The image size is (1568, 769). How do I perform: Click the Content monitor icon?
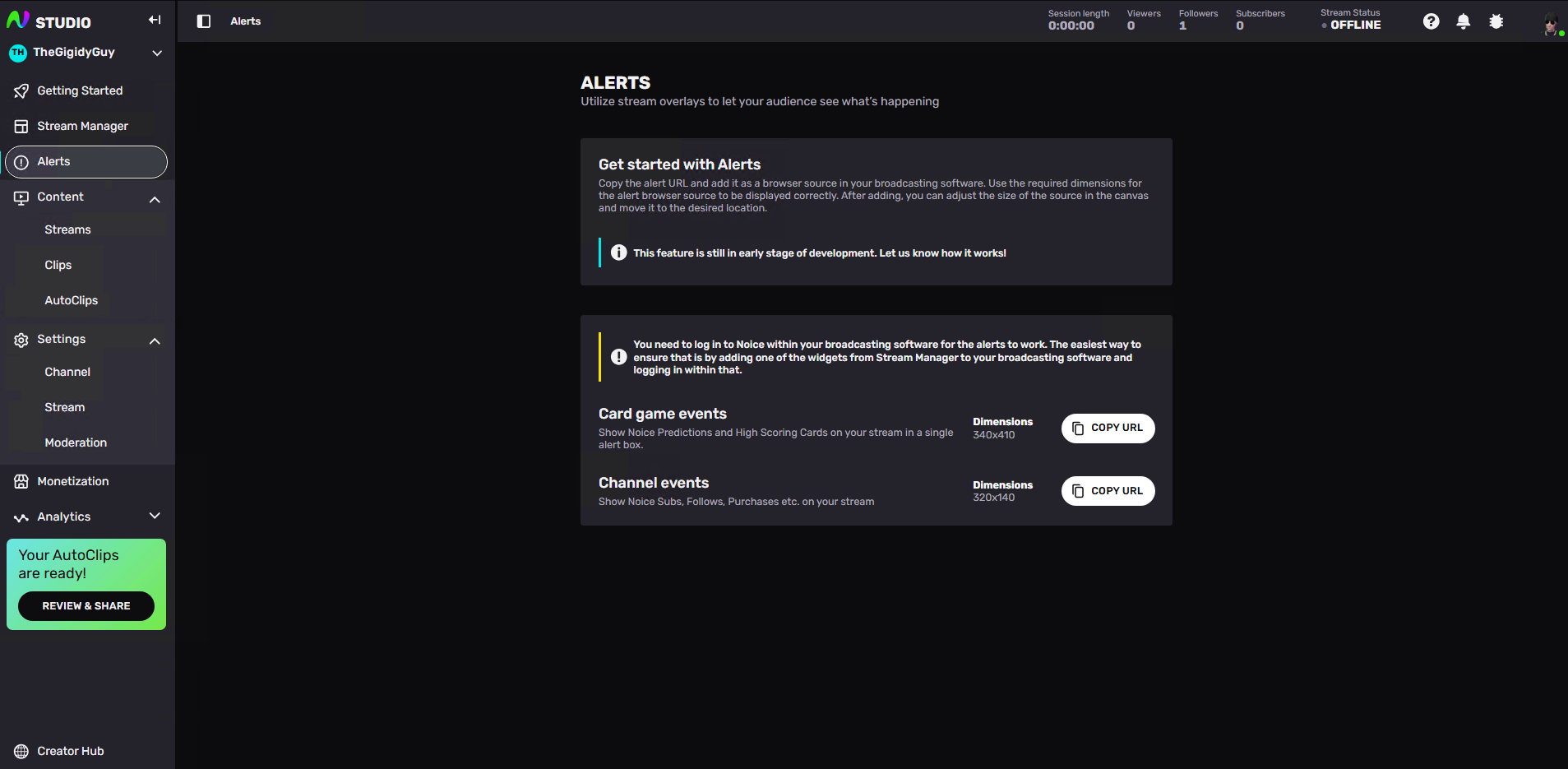coord(21,197)
